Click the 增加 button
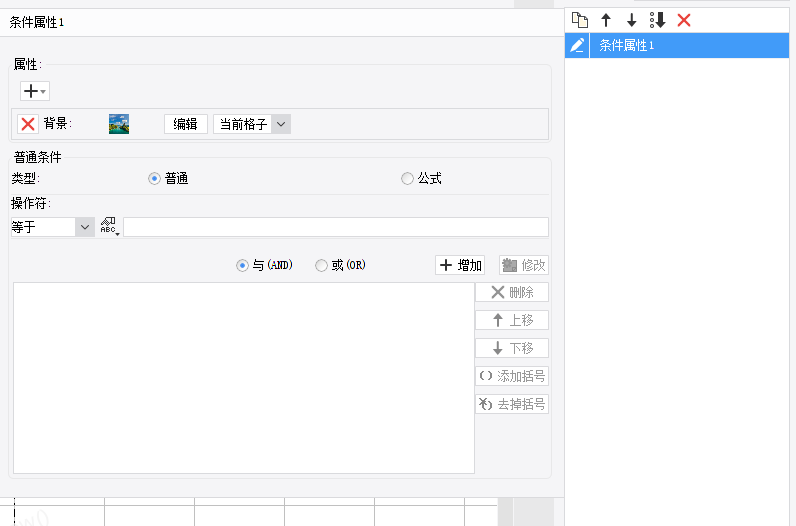This screenshot has height=526, width=796. point(460,265)
